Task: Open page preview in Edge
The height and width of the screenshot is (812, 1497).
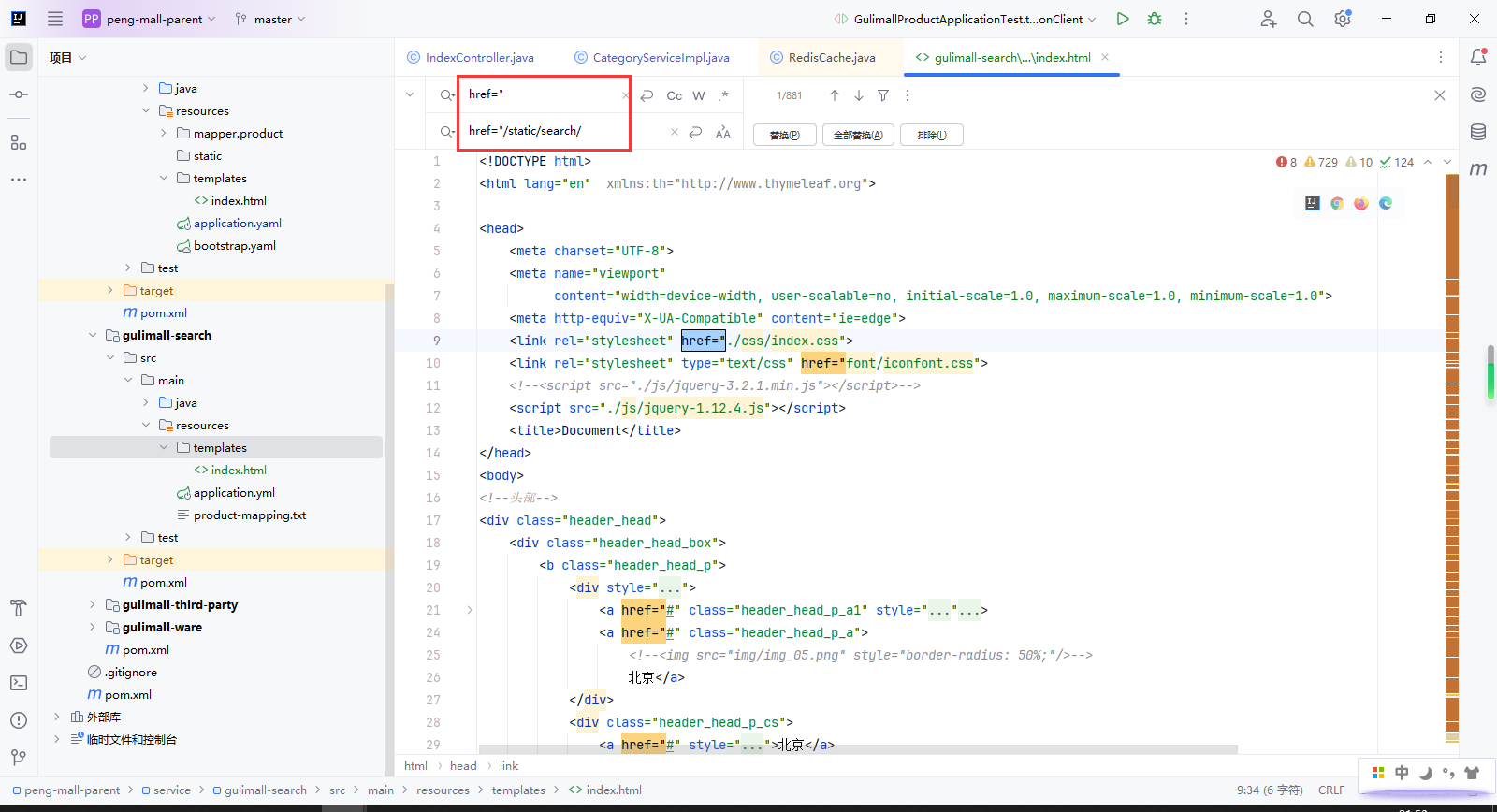Action: [1386, 203]
